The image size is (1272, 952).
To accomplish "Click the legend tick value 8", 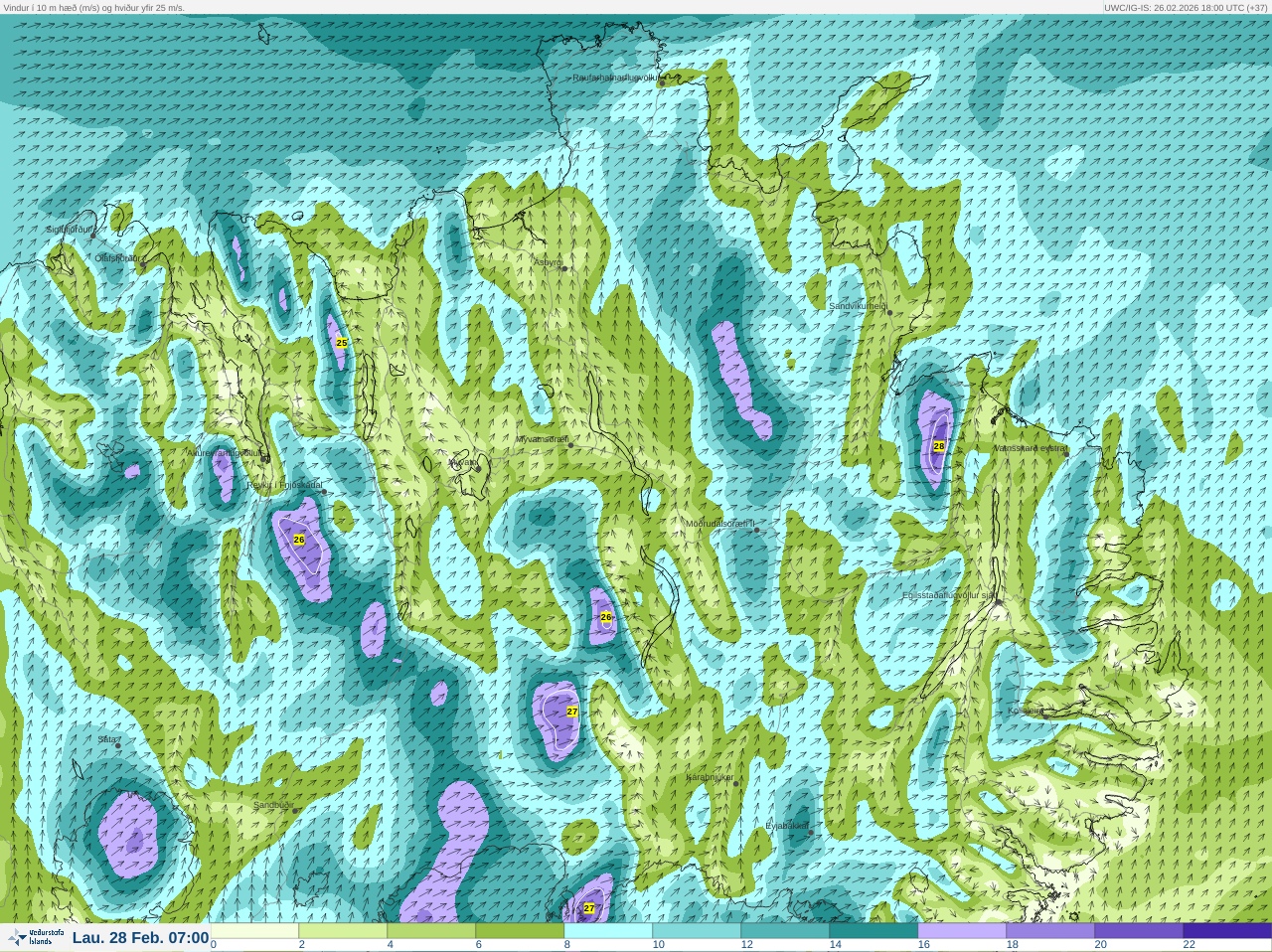I will point(567,945).
